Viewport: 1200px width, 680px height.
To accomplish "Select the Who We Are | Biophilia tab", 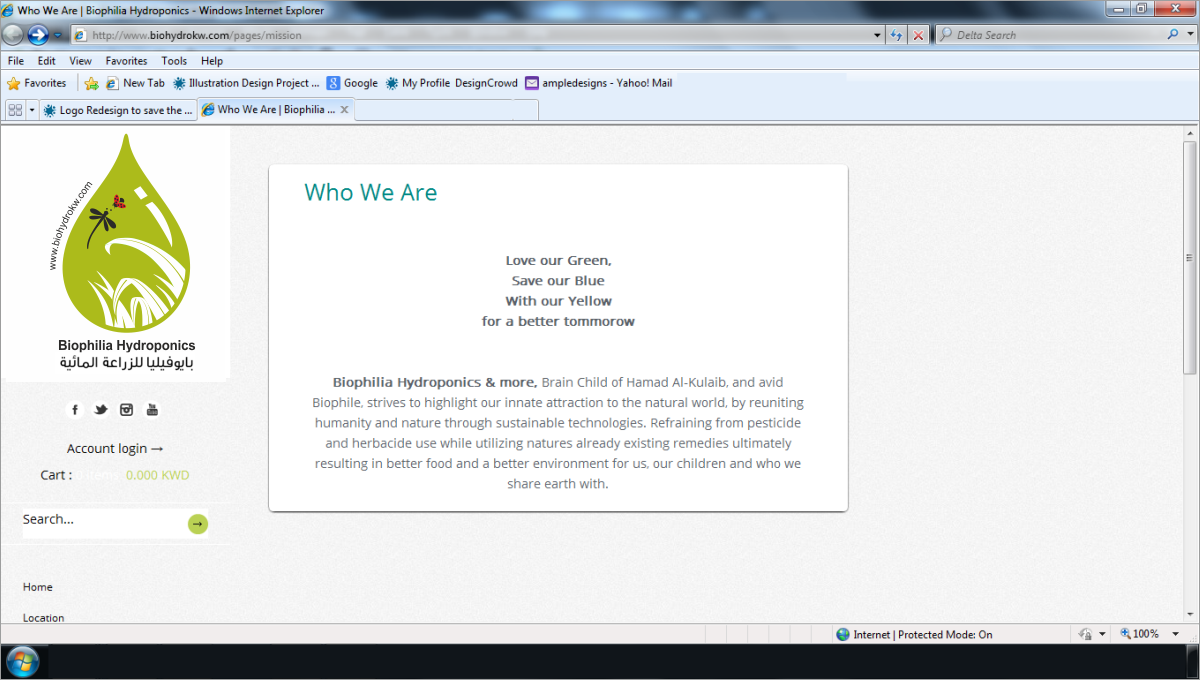I will pyautogui.click(x=268, y=110).
